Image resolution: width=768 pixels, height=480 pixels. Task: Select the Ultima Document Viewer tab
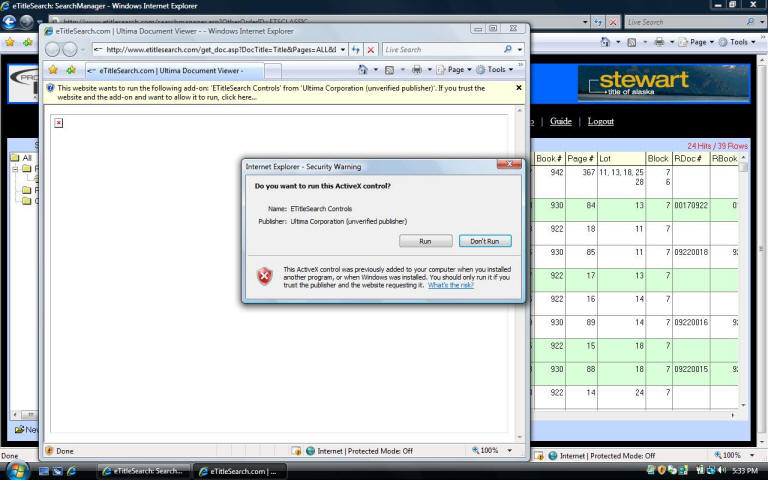coord(174,71)
